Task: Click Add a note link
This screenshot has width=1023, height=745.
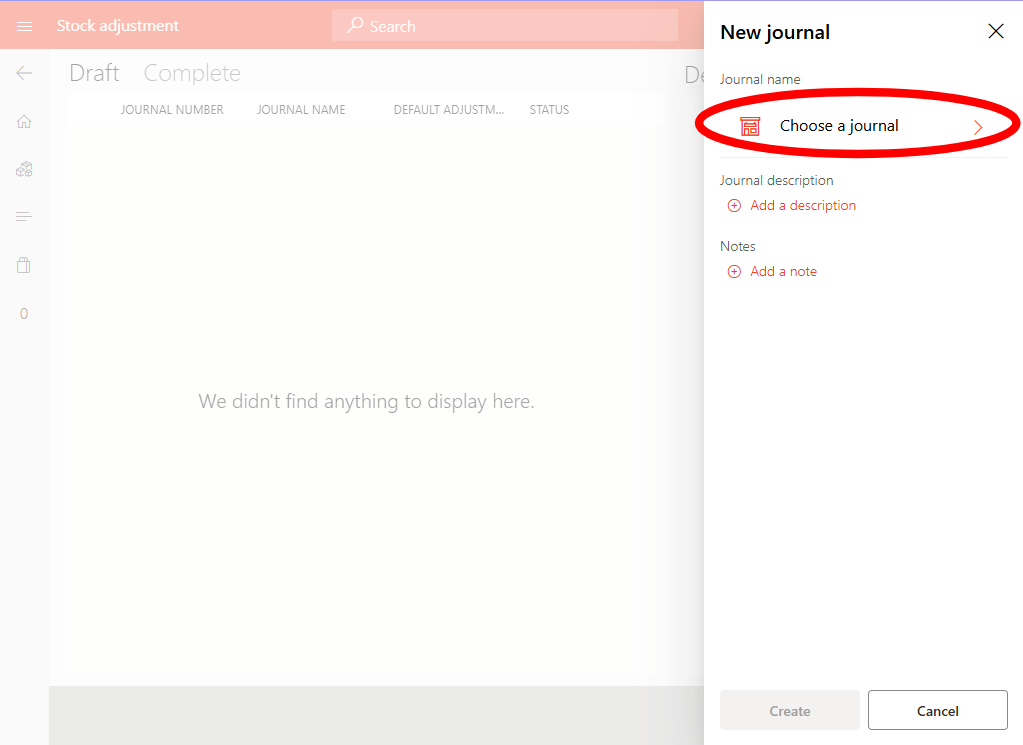Action: 783,271
